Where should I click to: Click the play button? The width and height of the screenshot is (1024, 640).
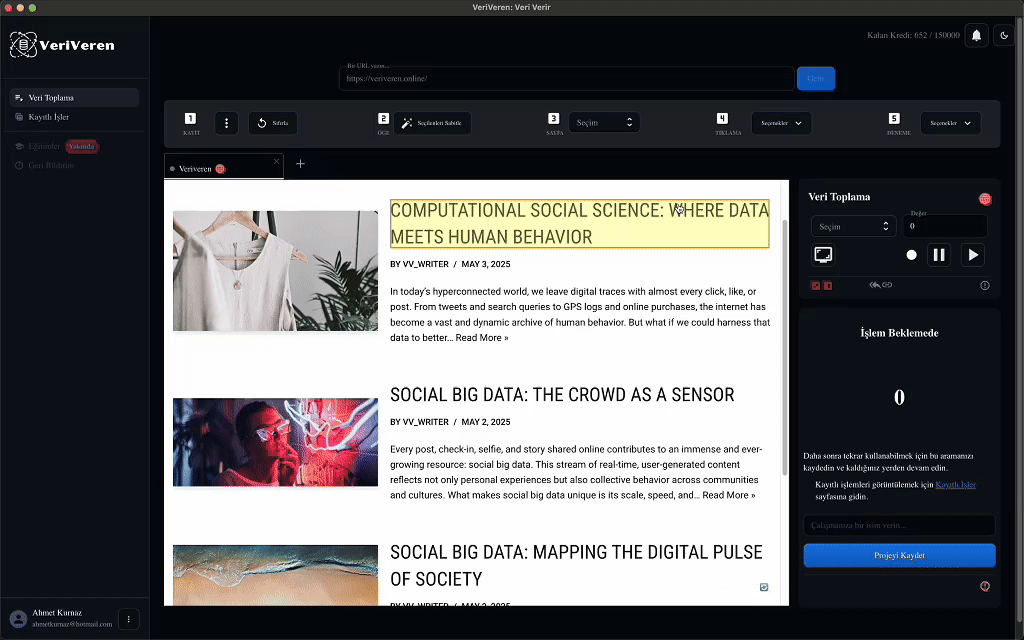click(973, 255)
